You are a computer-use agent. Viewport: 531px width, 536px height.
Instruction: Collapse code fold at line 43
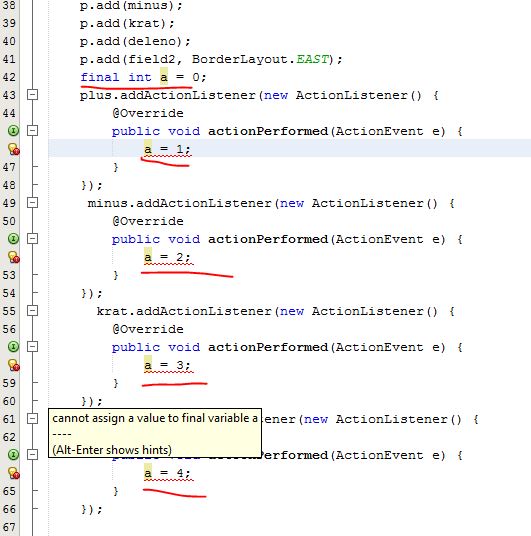pos(32,95)
